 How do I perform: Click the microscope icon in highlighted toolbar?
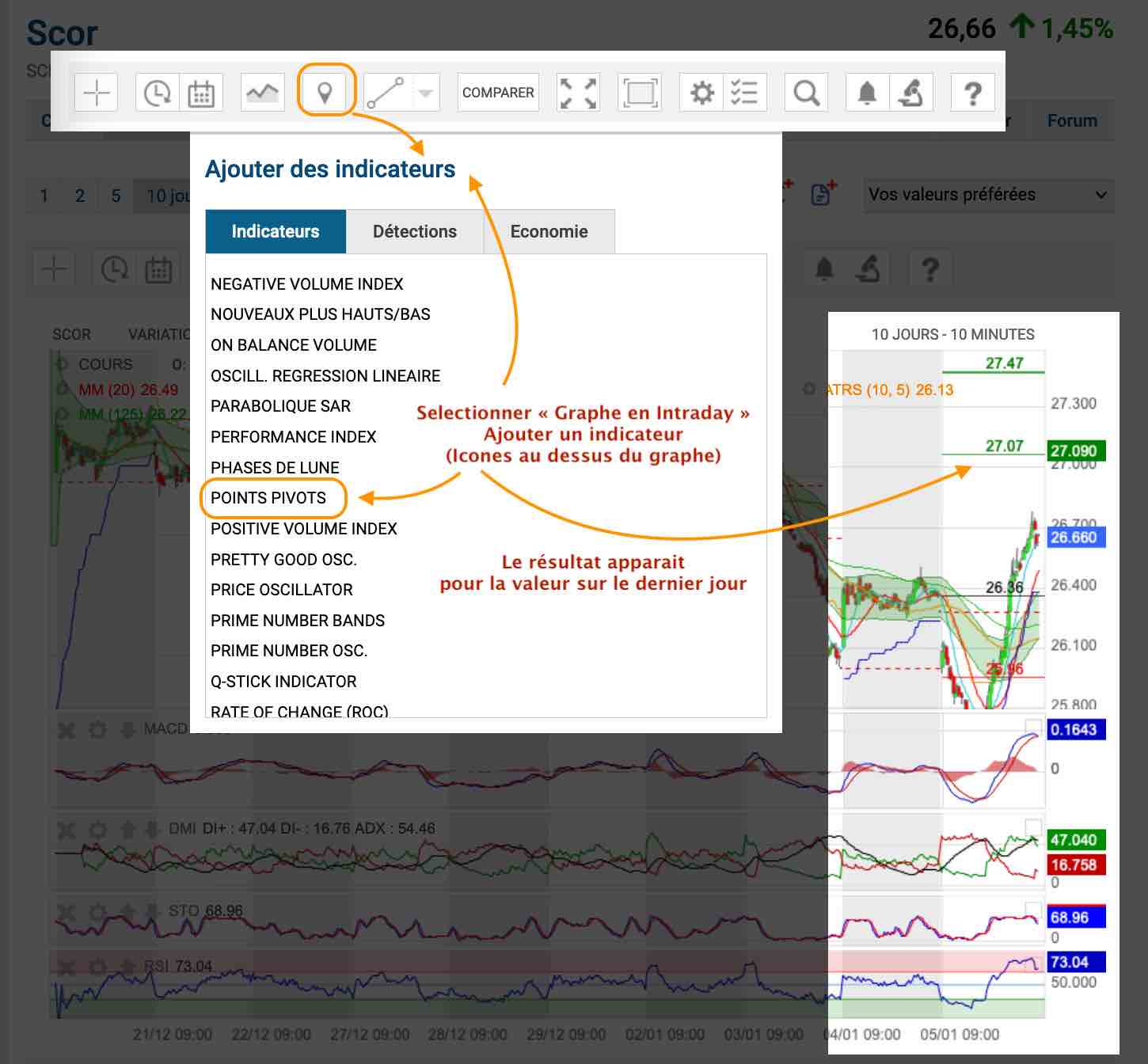click(x=911, y=93)
